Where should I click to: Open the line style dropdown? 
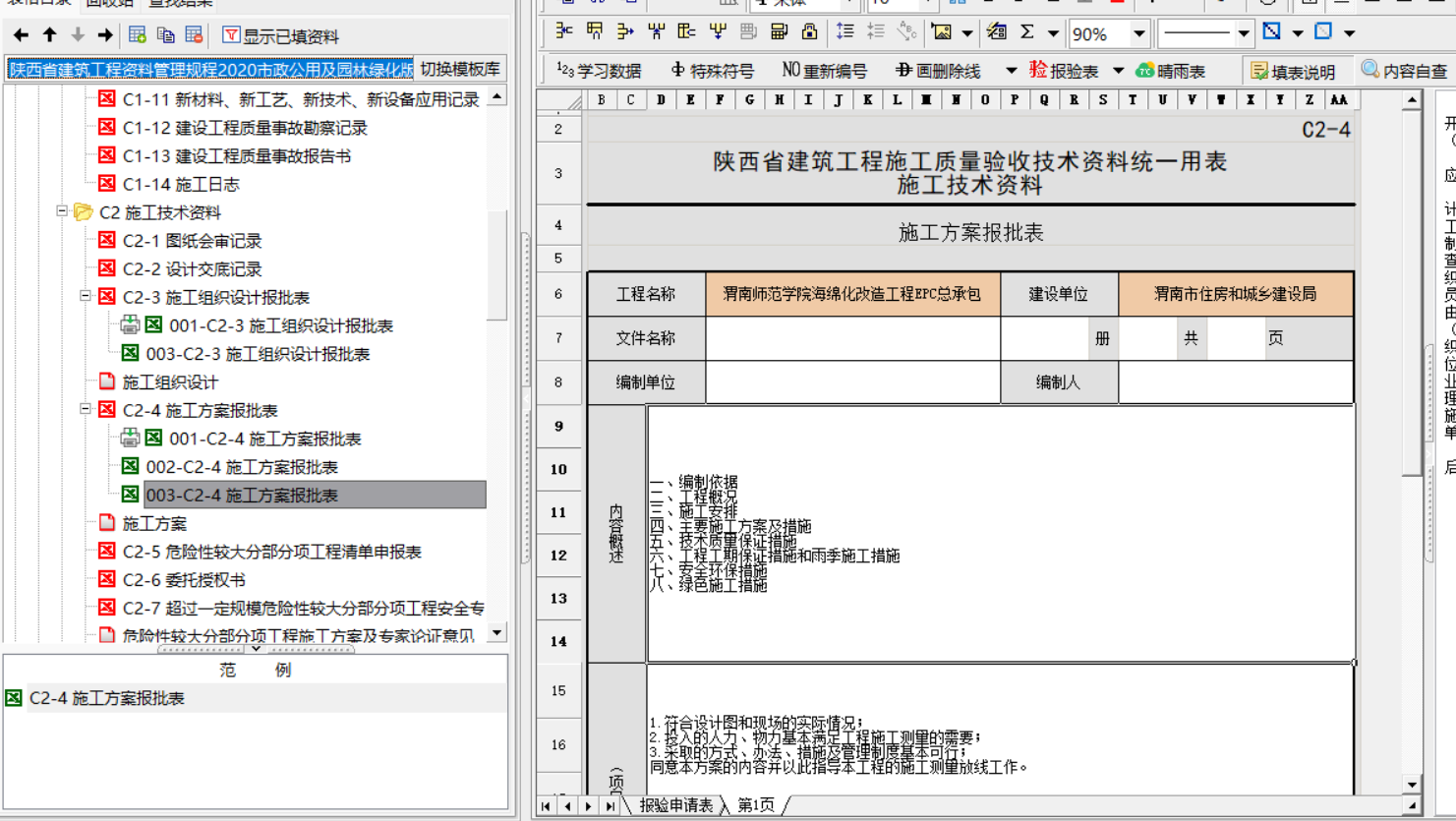pos(1243,33)
